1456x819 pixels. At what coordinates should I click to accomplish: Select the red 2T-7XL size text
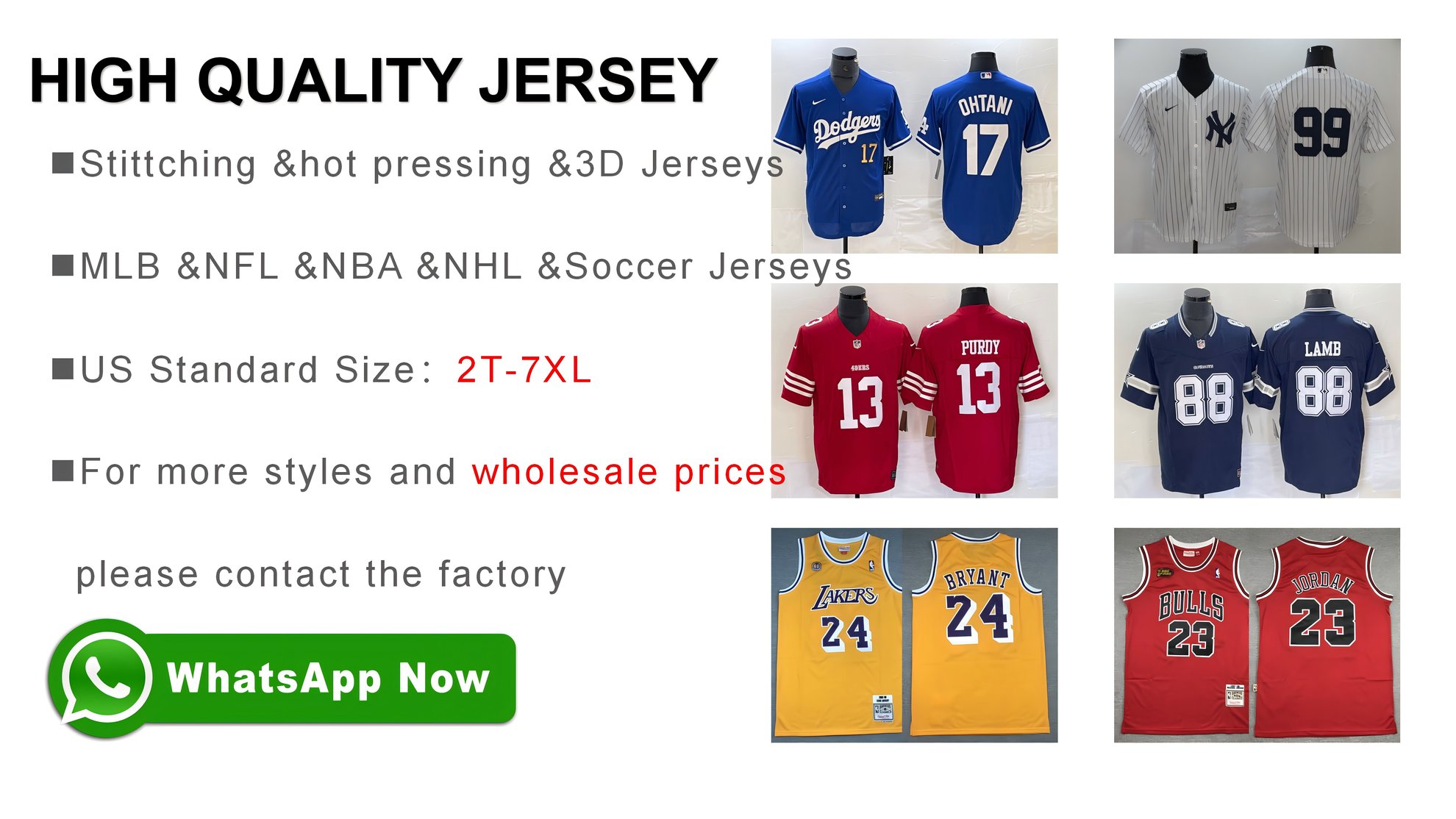coord(524,370)
